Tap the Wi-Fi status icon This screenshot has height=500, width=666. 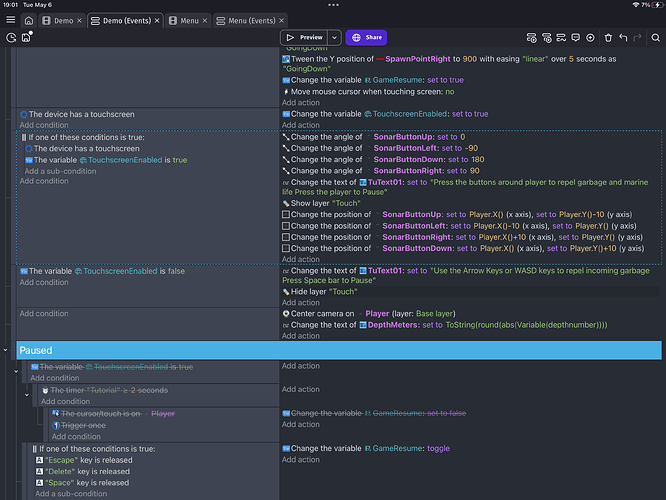point(636,5)
